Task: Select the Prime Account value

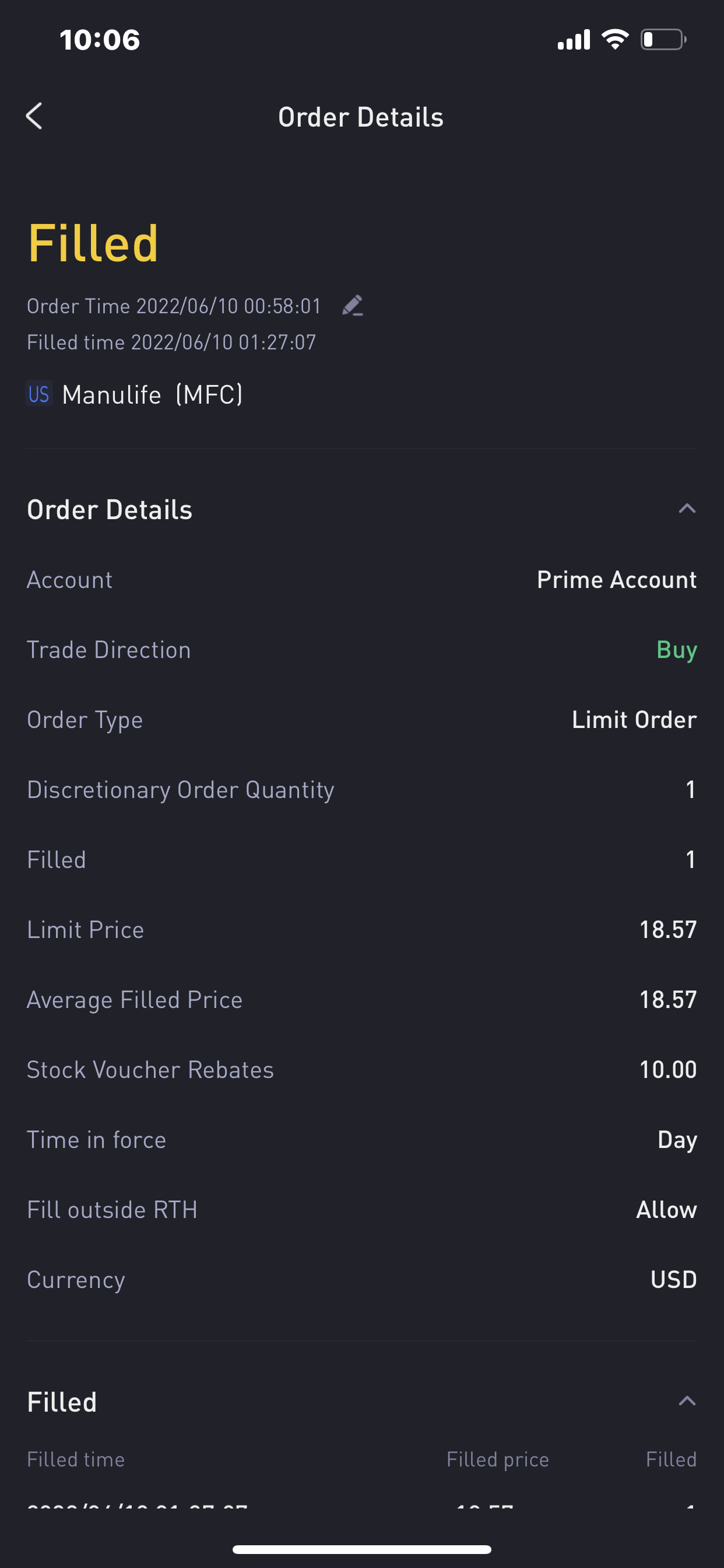Action: [x=616, y=579]
